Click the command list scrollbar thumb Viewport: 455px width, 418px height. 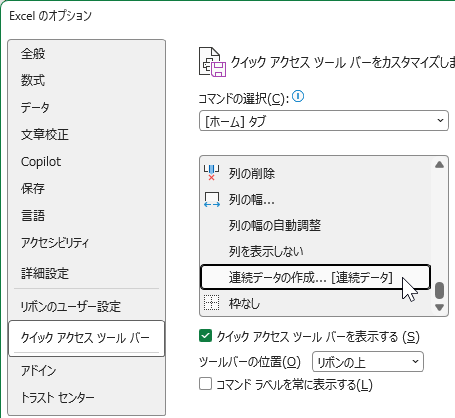tap(439, 290)
